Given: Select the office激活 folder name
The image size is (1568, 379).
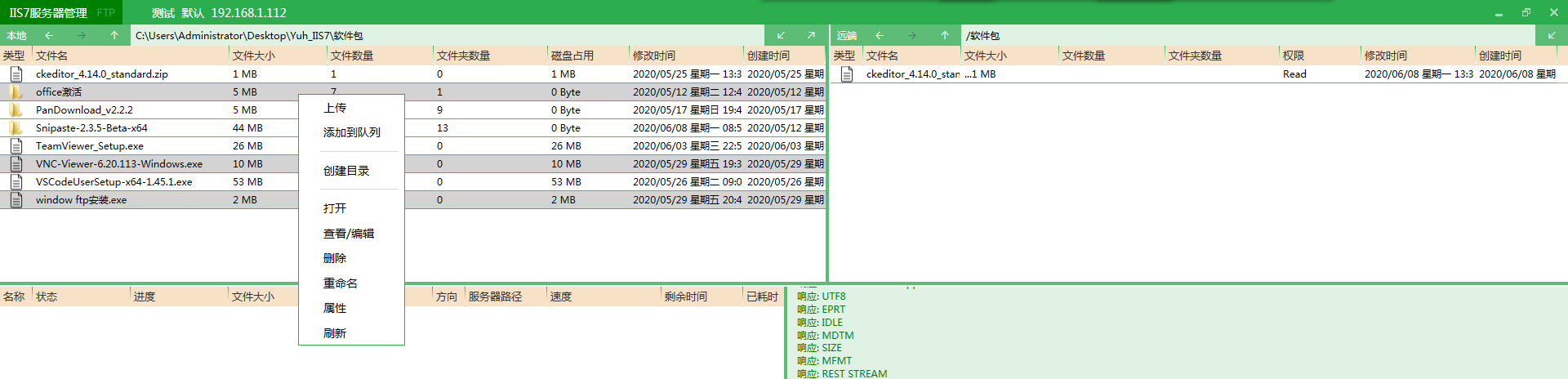Looking at the screenshot, I should click(x=59, y=91).
